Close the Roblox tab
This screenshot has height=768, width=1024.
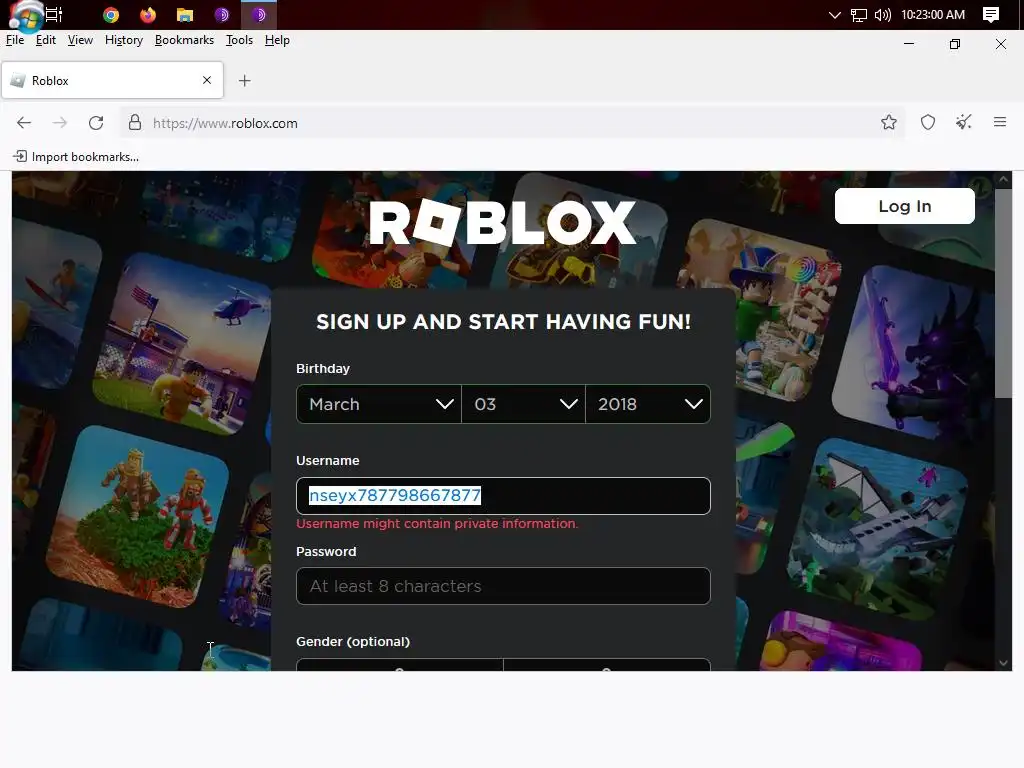(x=207, y=80)
